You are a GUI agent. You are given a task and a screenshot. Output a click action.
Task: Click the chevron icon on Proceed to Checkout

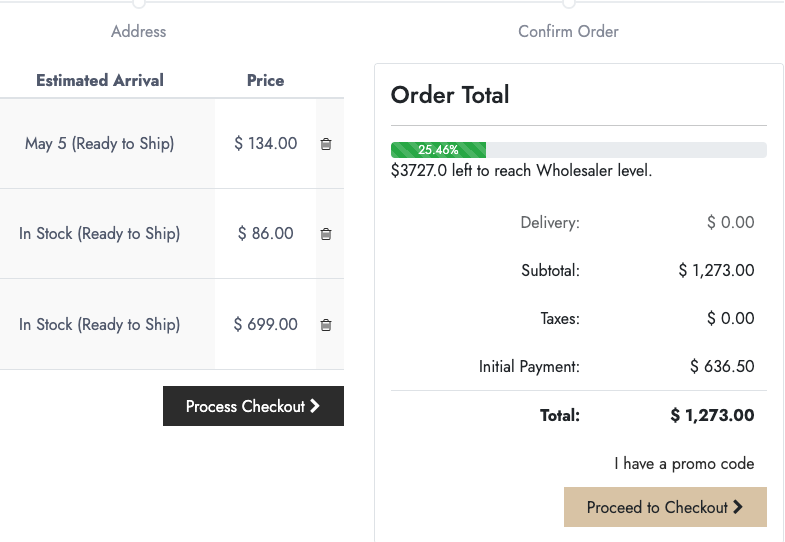pyautogui.click(x=738, y=507)
